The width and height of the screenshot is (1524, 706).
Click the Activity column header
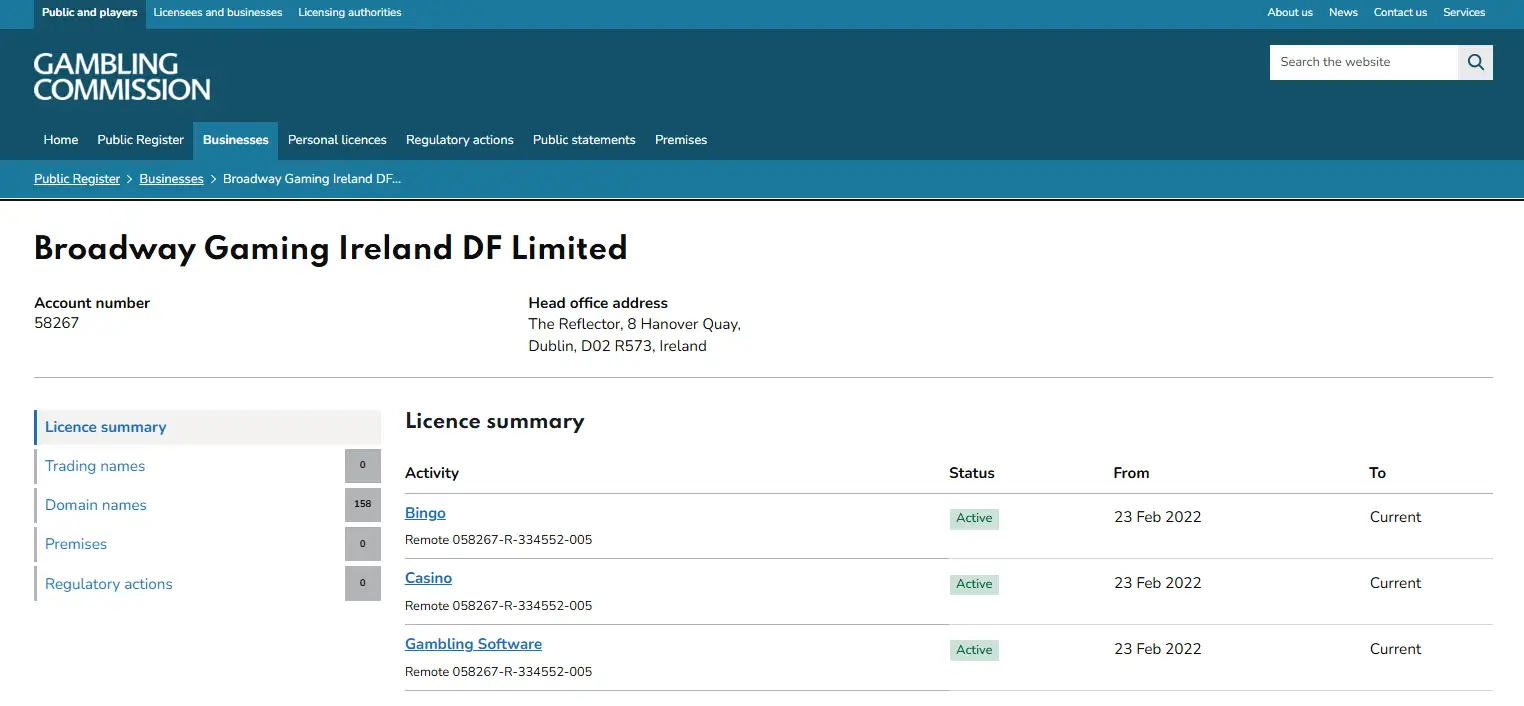pos(432,473)
